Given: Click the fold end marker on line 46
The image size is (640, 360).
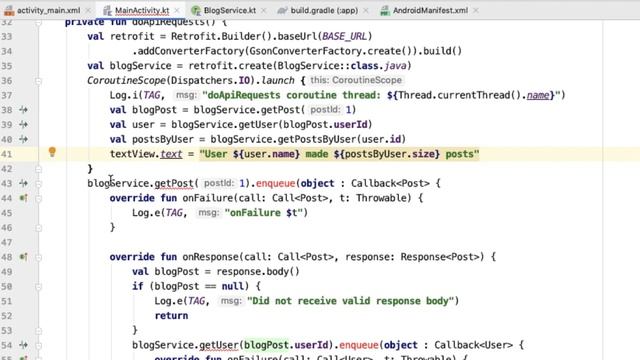Looking at the screenshot, I should [38, 227].
